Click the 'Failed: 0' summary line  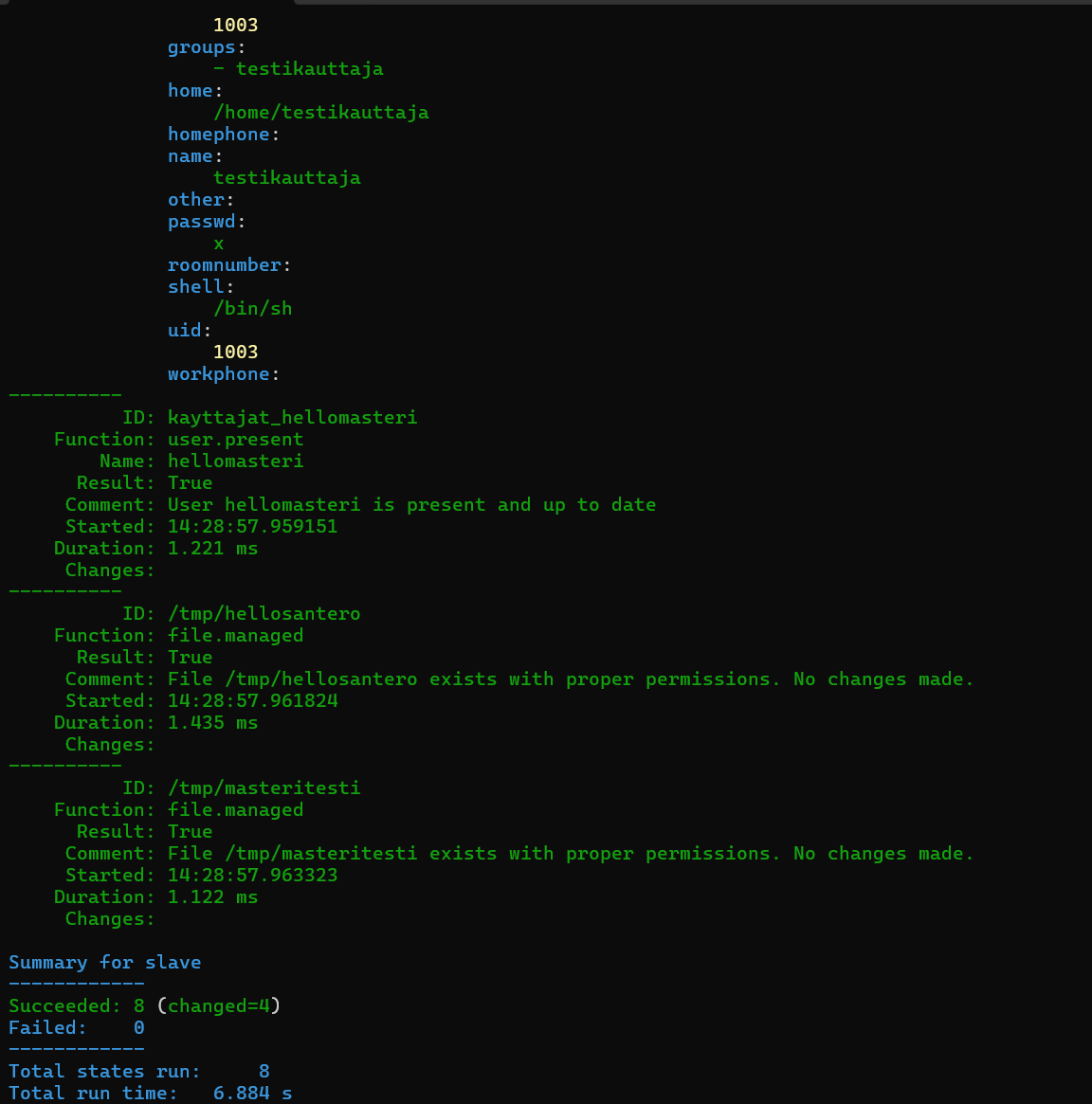76,1027
